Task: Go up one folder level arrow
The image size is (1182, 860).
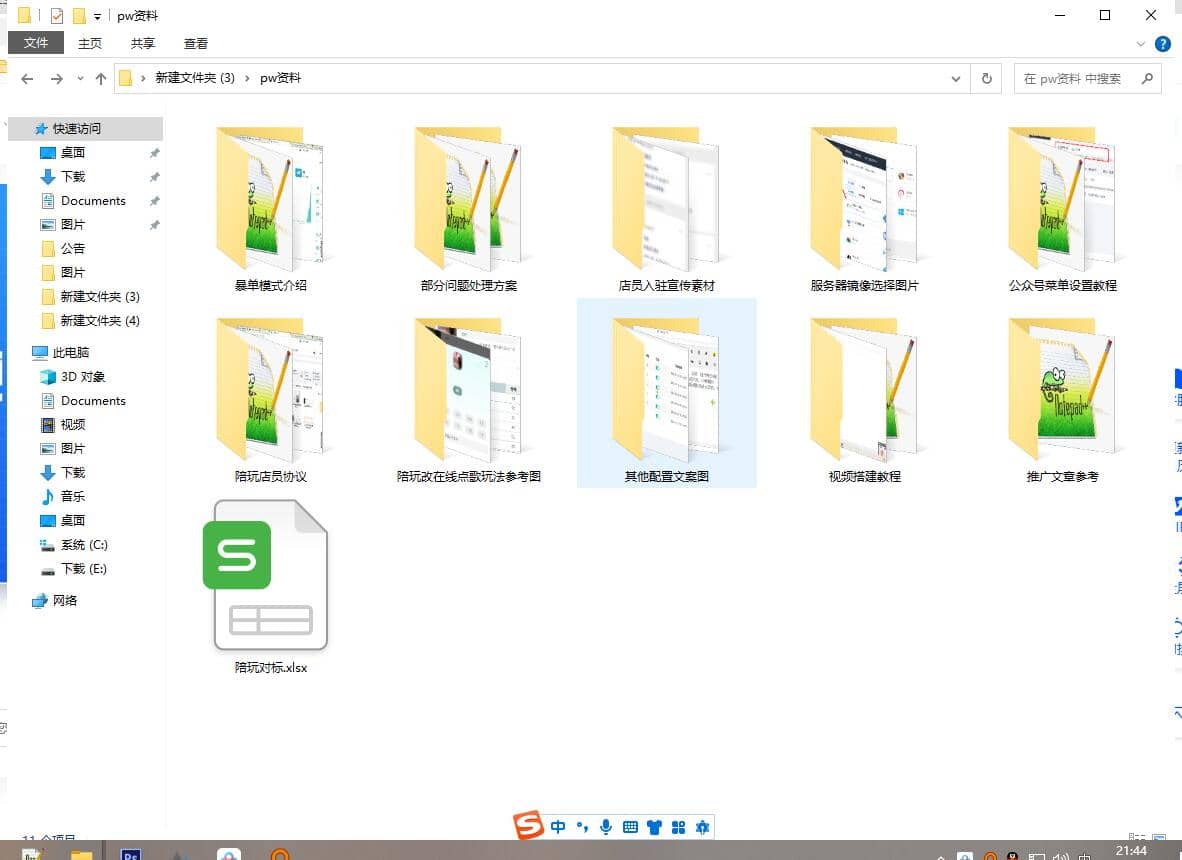Action: click(x=100, y=78)
